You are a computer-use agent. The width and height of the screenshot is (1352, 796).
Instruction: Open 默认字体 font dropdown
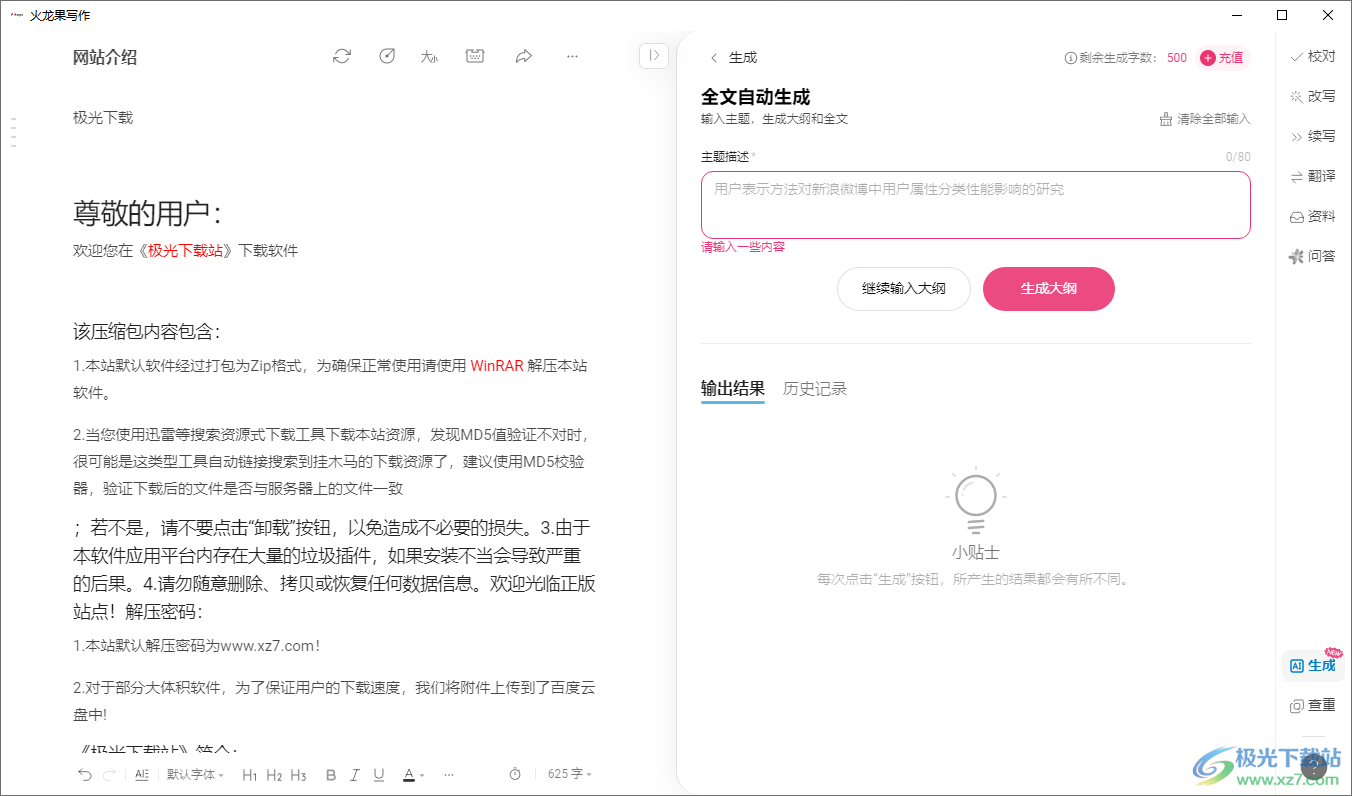pos(195,774)
